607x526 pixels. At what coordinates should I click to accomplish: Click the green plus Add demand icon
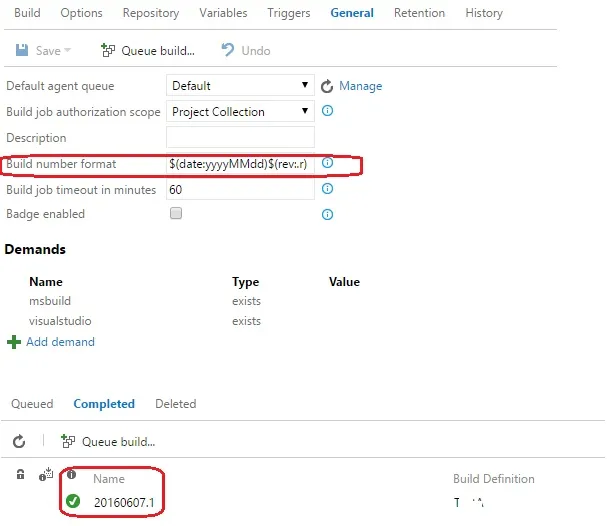14,342
